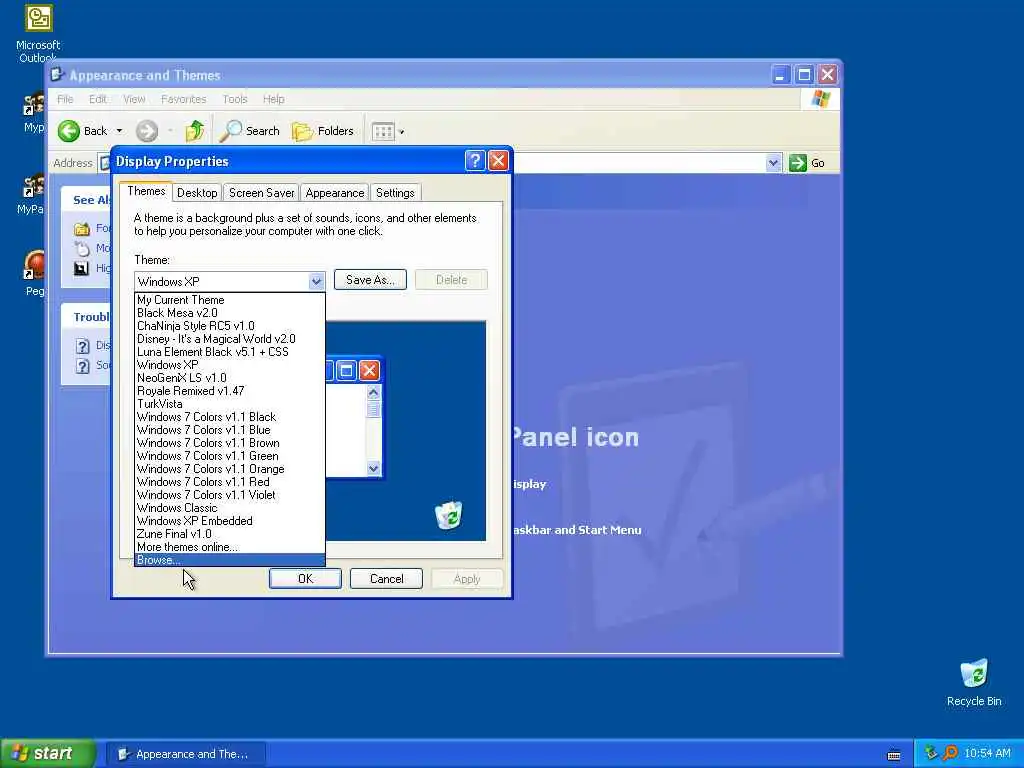Switch to the Desktop tab
The width and height of the screenshot is (1024, 768).
tap(197, 193)
